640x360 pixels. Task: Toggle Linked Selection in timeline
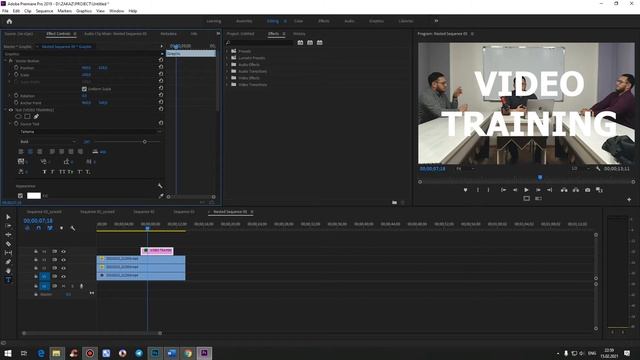point(50,228)
